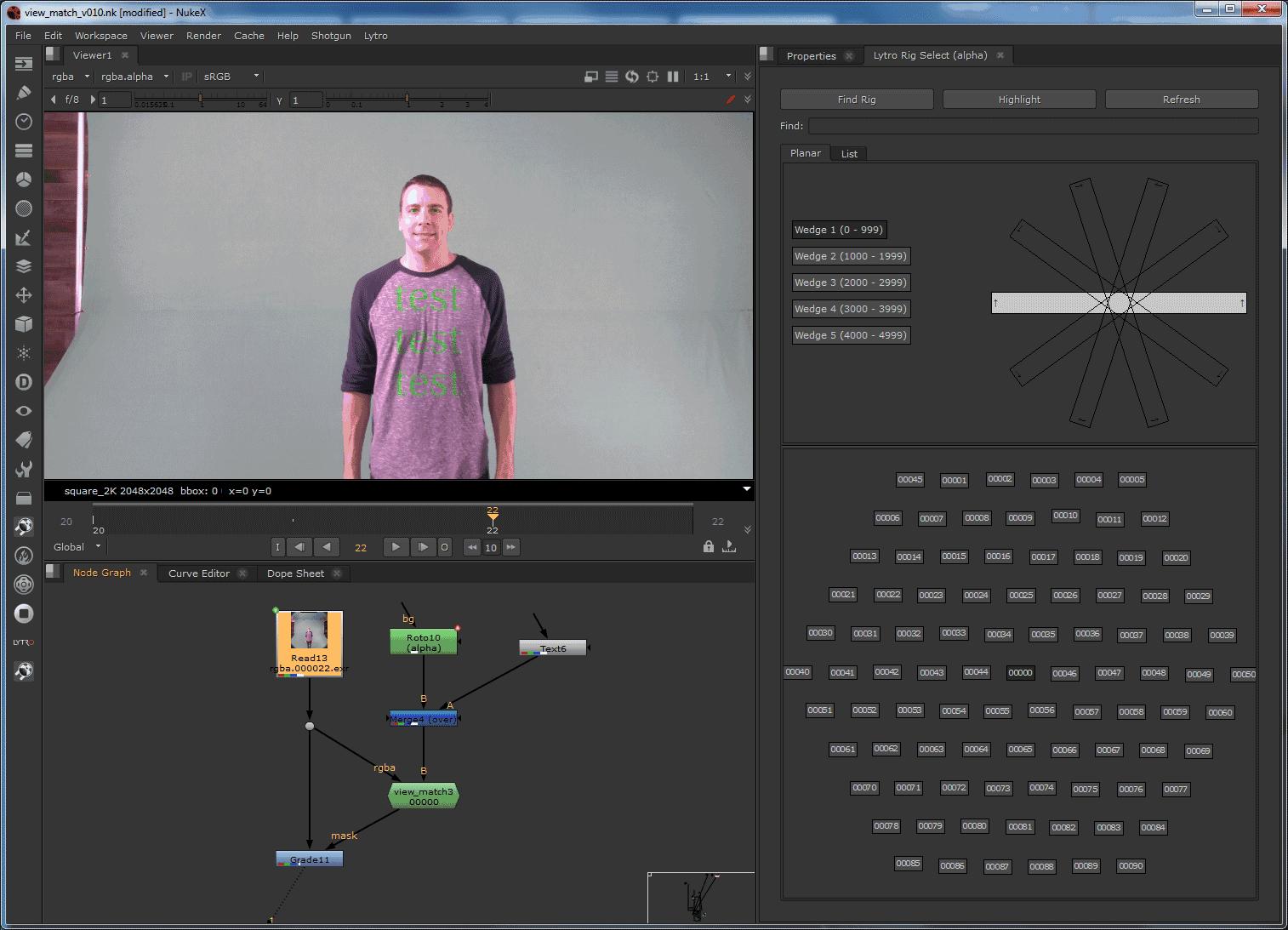Toggle the timeline lock icon

pyautogui.click(x=709, y=547)
